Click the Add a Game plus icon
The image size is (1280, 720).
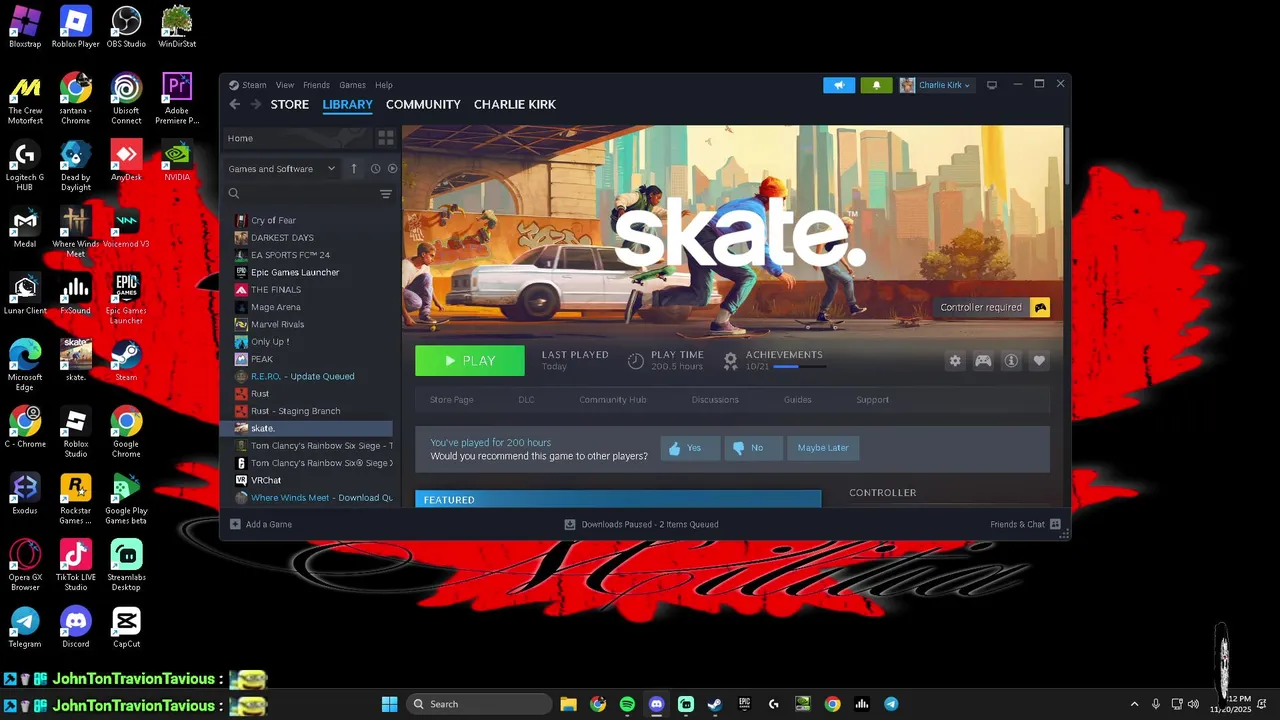(235, 524)
